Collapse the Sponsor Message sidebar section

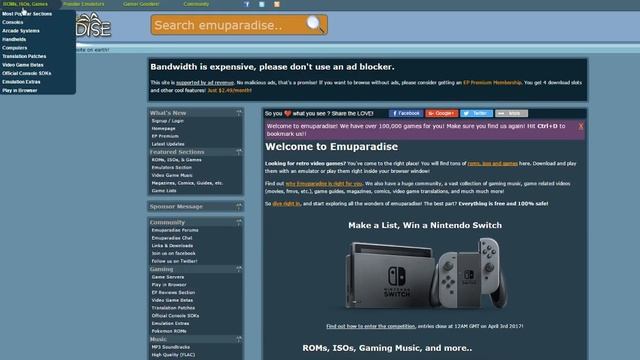coord(239,207)
